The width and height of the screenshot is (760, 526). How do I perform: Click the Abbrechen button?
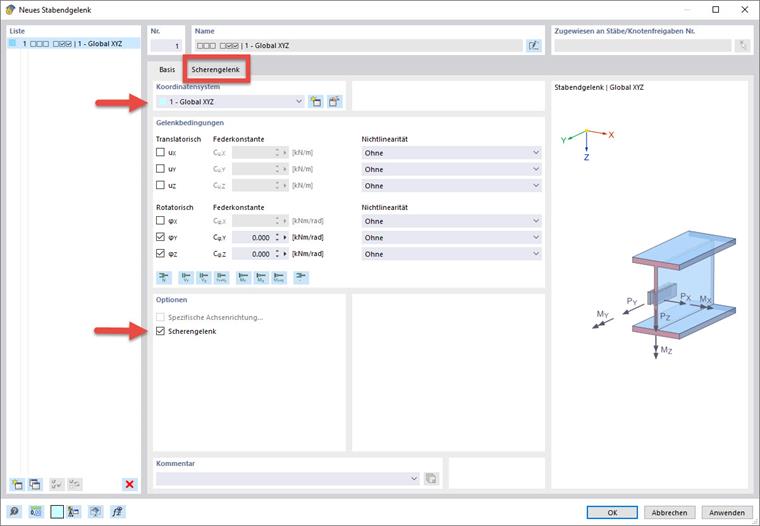669,512
